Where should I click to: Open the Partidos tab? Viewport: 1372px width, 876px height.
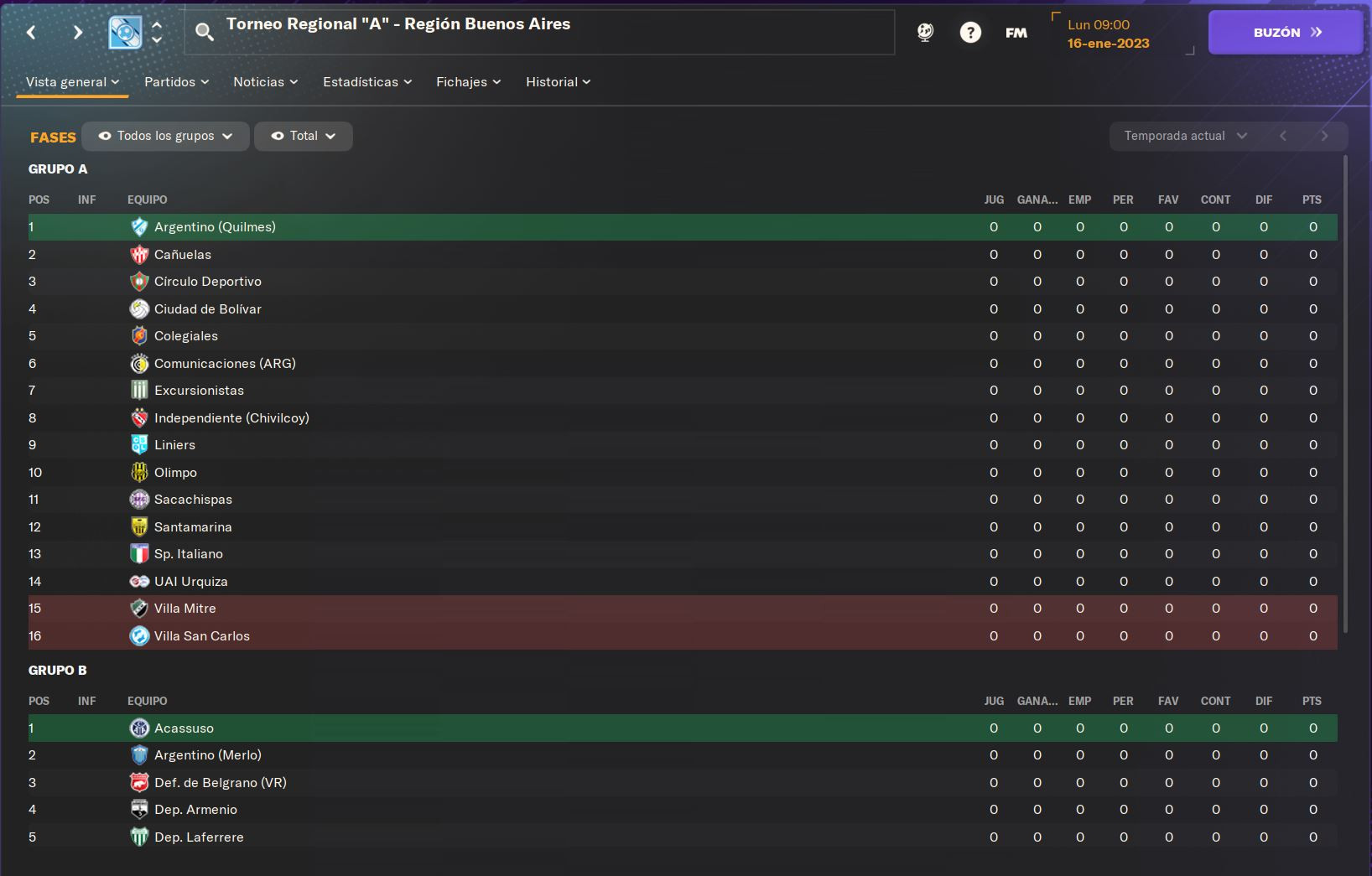tap(176, 82)
